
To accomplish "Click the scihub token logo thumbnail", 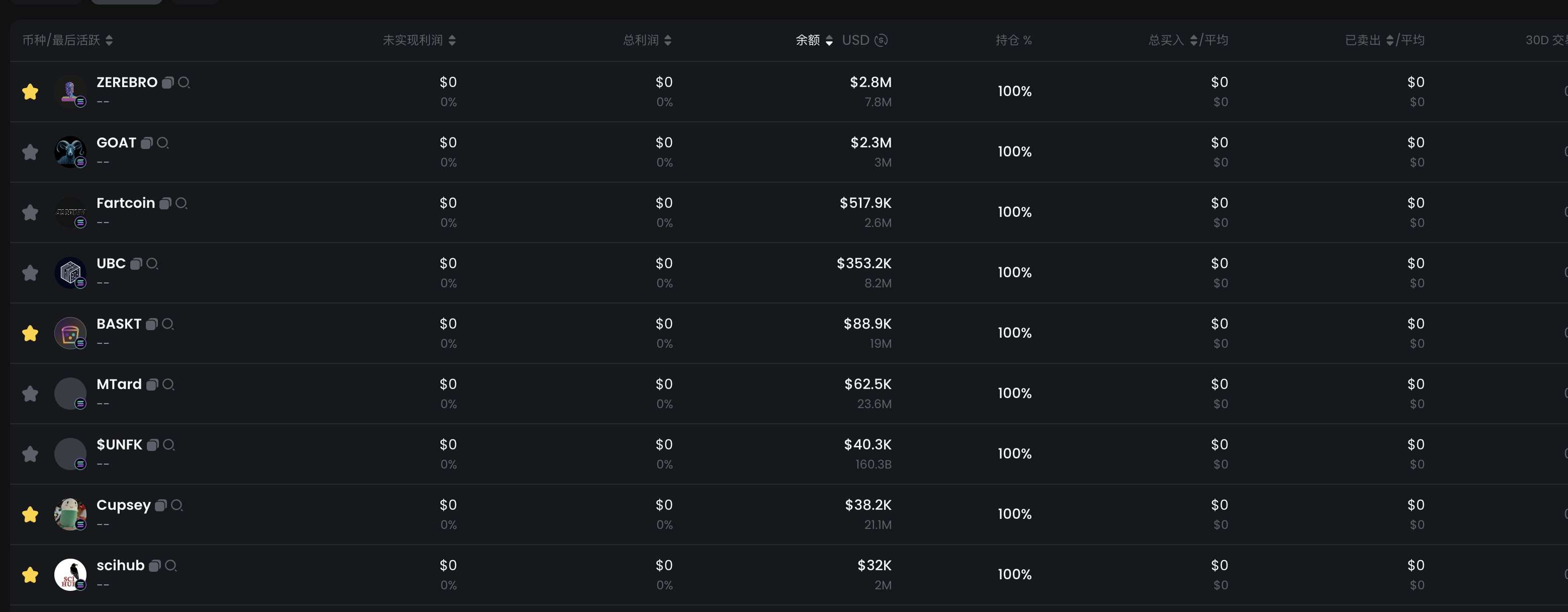I will (70, 574).
